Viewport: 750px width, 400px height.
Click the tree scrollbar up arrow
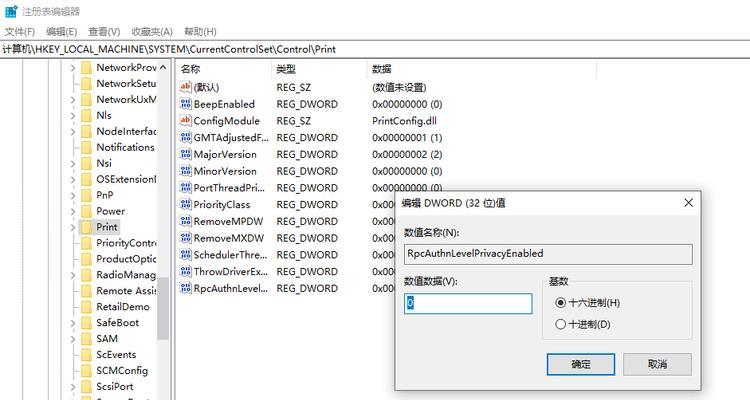click(x=163, y=67)
